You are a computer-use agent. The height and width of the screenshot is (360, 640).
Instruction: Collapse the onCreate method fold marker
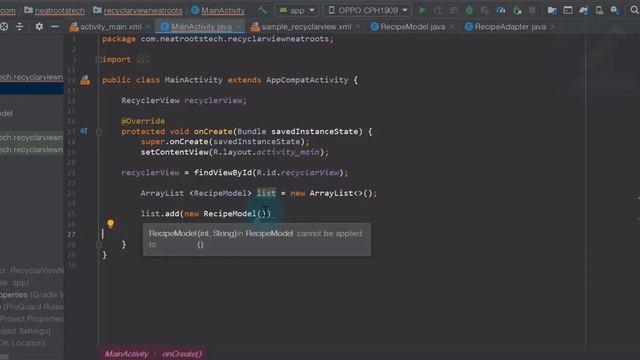(x=99, y=131)
